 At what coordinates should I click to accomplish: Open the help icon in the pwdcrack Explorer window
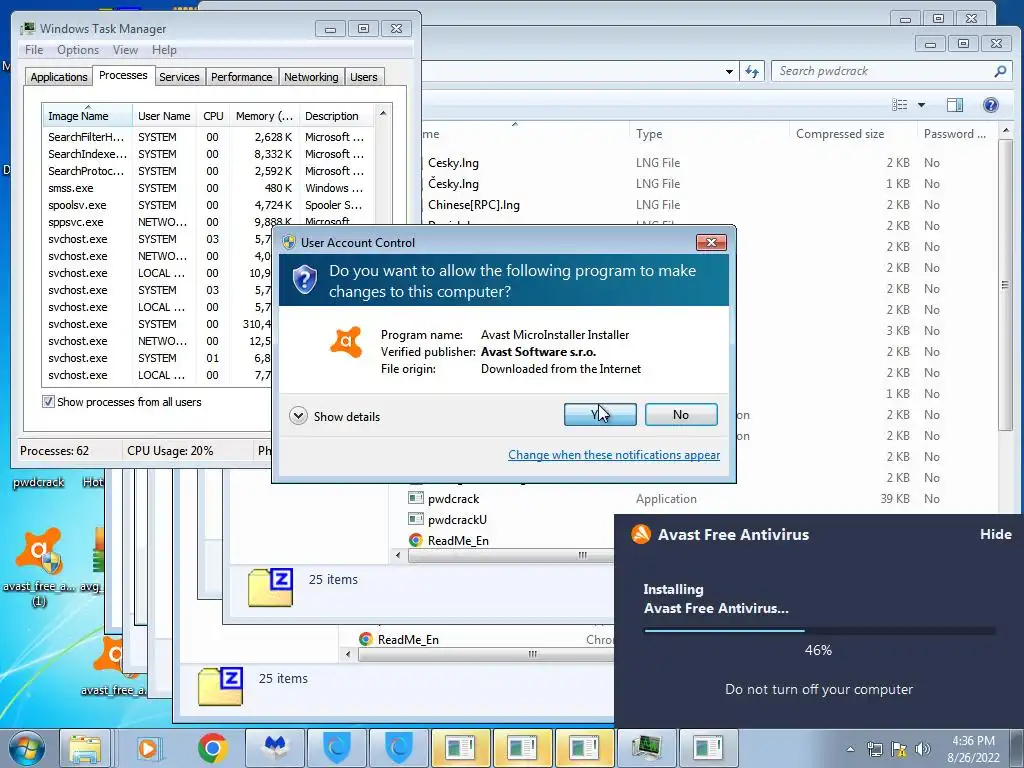point(990,104)
